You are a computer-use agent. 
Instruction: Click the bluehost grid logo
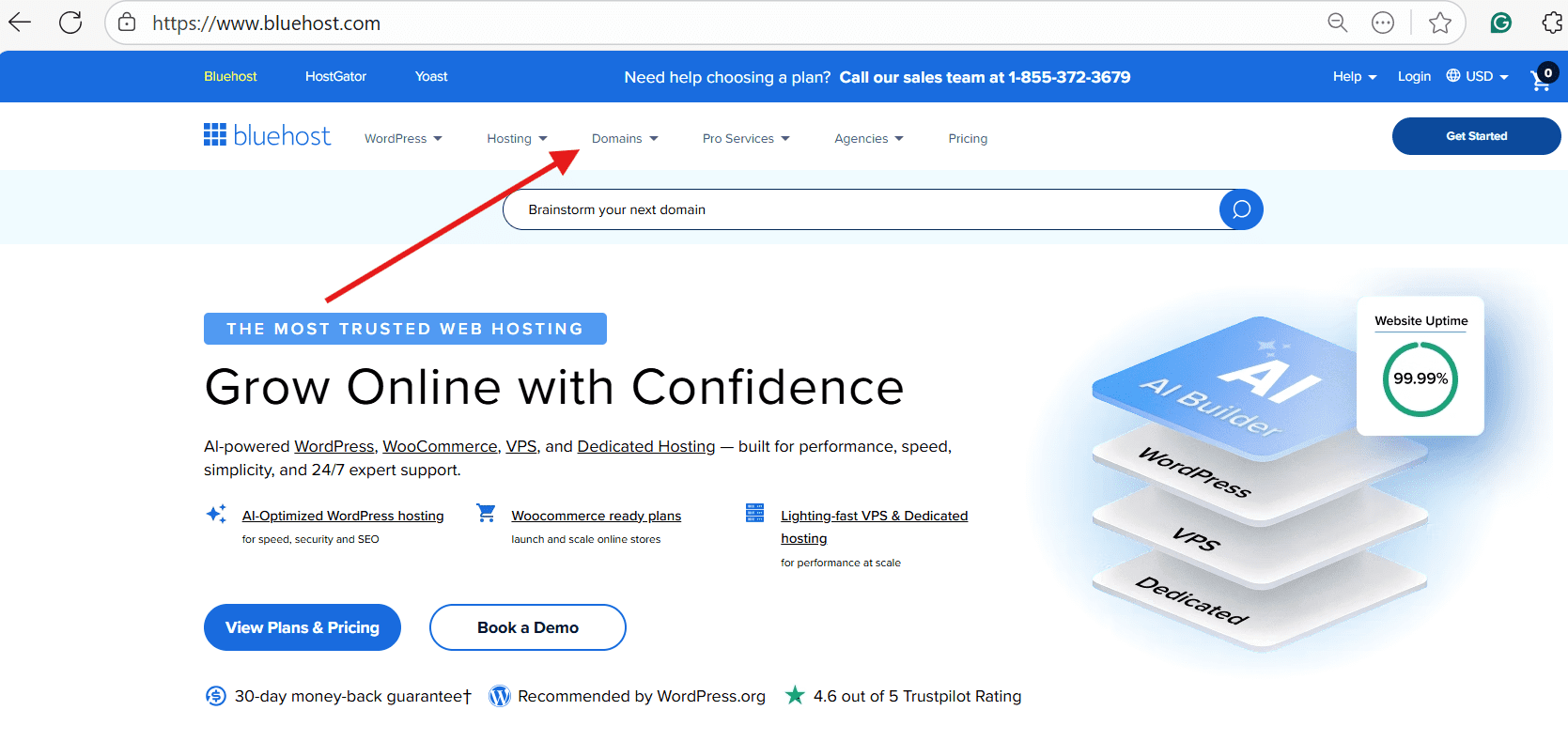[x=215, y=134]
